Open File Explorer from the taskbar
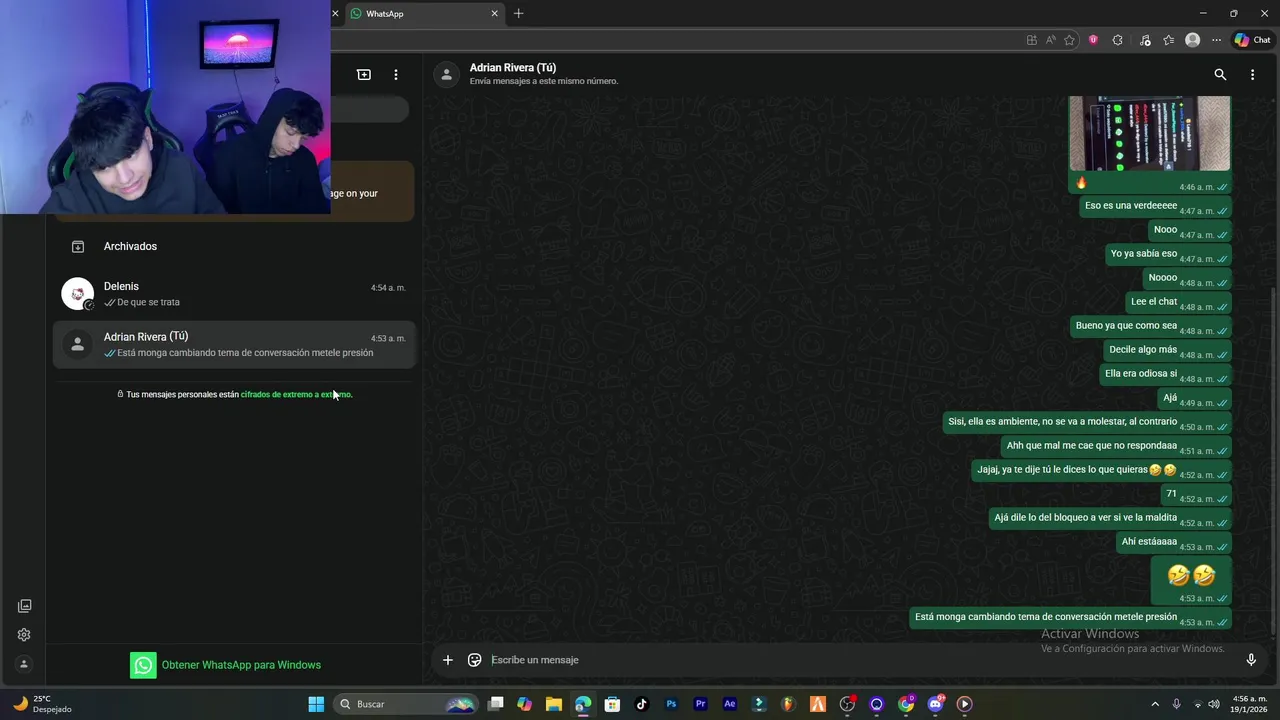The height and width of the screenshot is (720, 1280). point(554,704)
